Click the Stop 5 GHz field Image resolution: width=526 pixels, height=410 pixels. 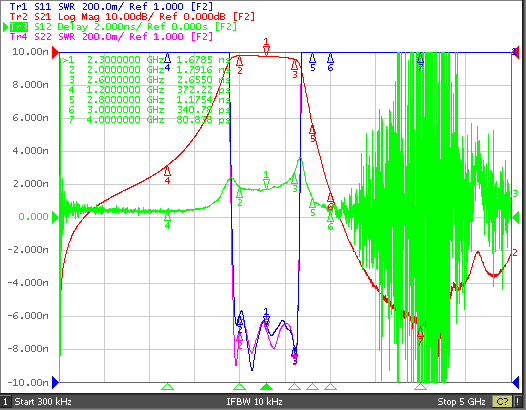tap(461, 402)
